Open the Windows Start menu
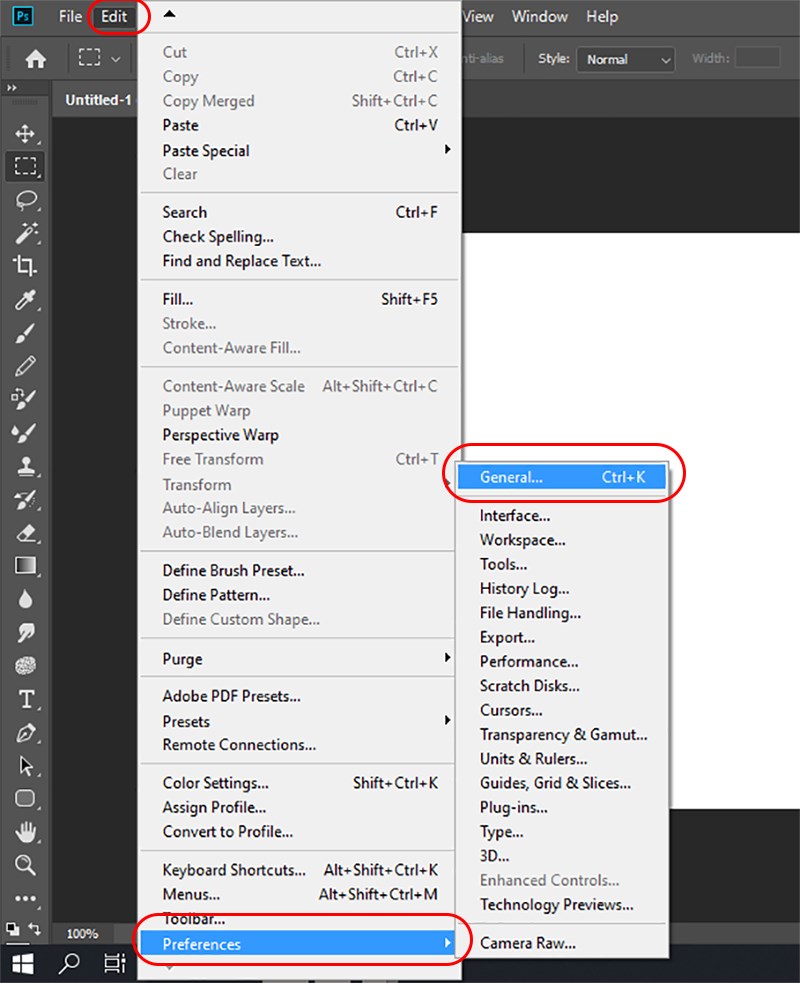 pos(23,964)
